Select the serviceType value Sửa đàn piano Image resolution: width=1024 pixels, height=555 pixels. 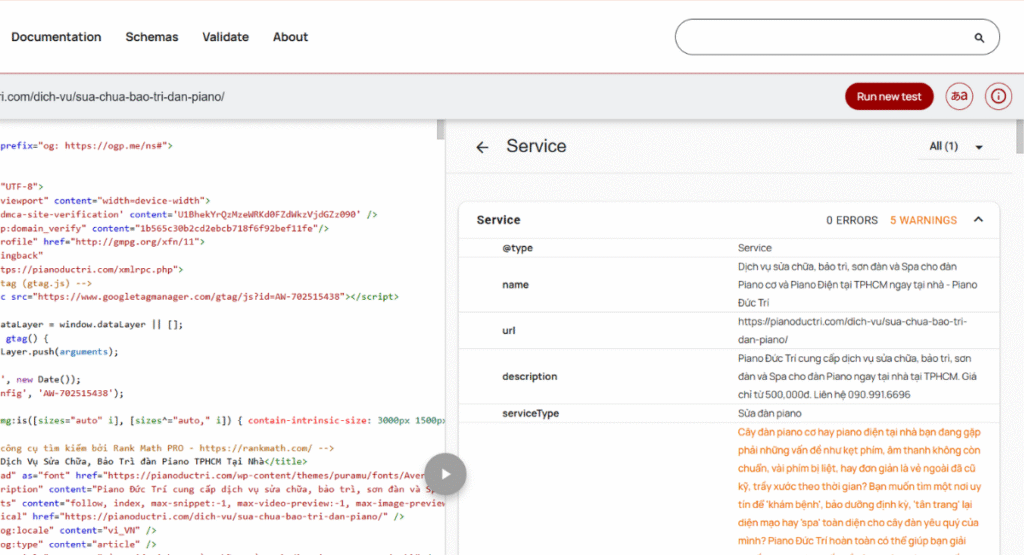[770, 413]
